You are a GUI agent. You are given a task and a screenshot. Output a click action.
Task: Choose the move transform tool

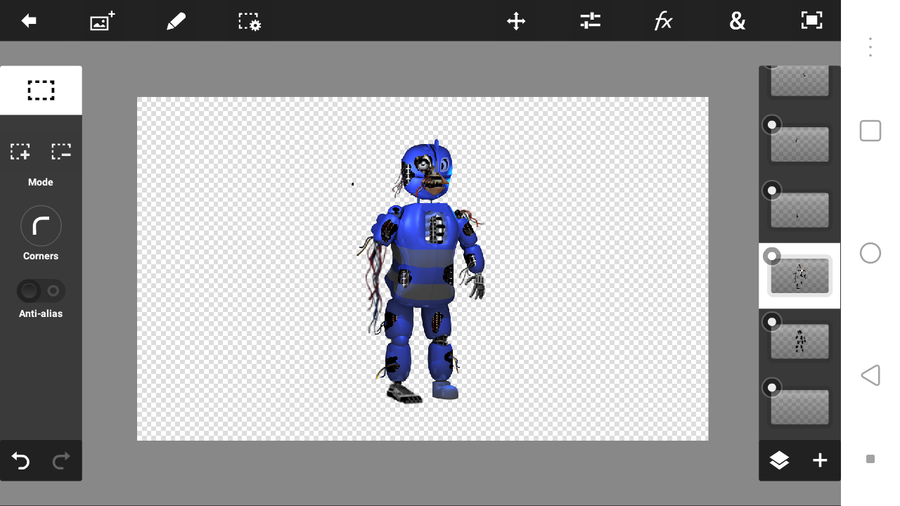(x=516, y=21)
